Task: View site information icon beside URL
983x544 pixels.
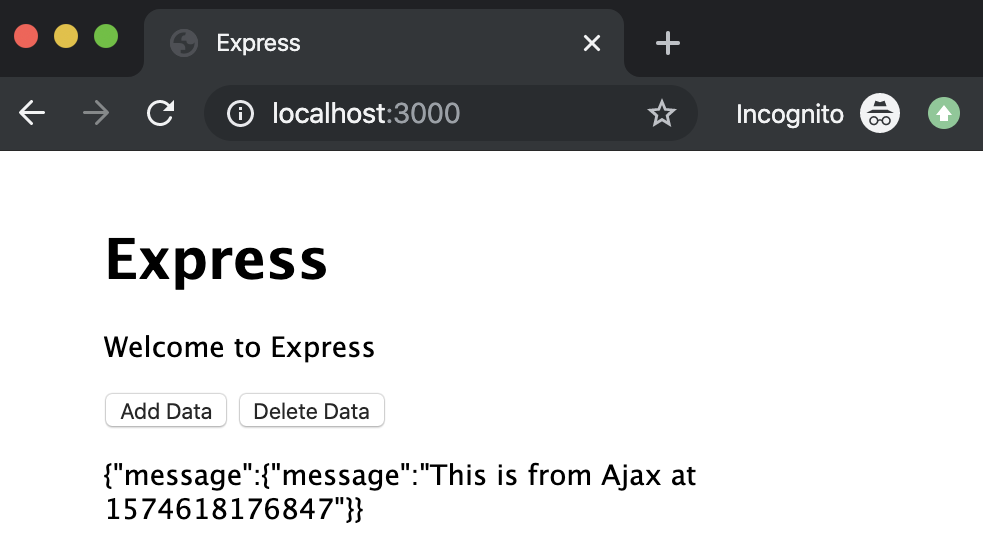Action: (240, 114)
